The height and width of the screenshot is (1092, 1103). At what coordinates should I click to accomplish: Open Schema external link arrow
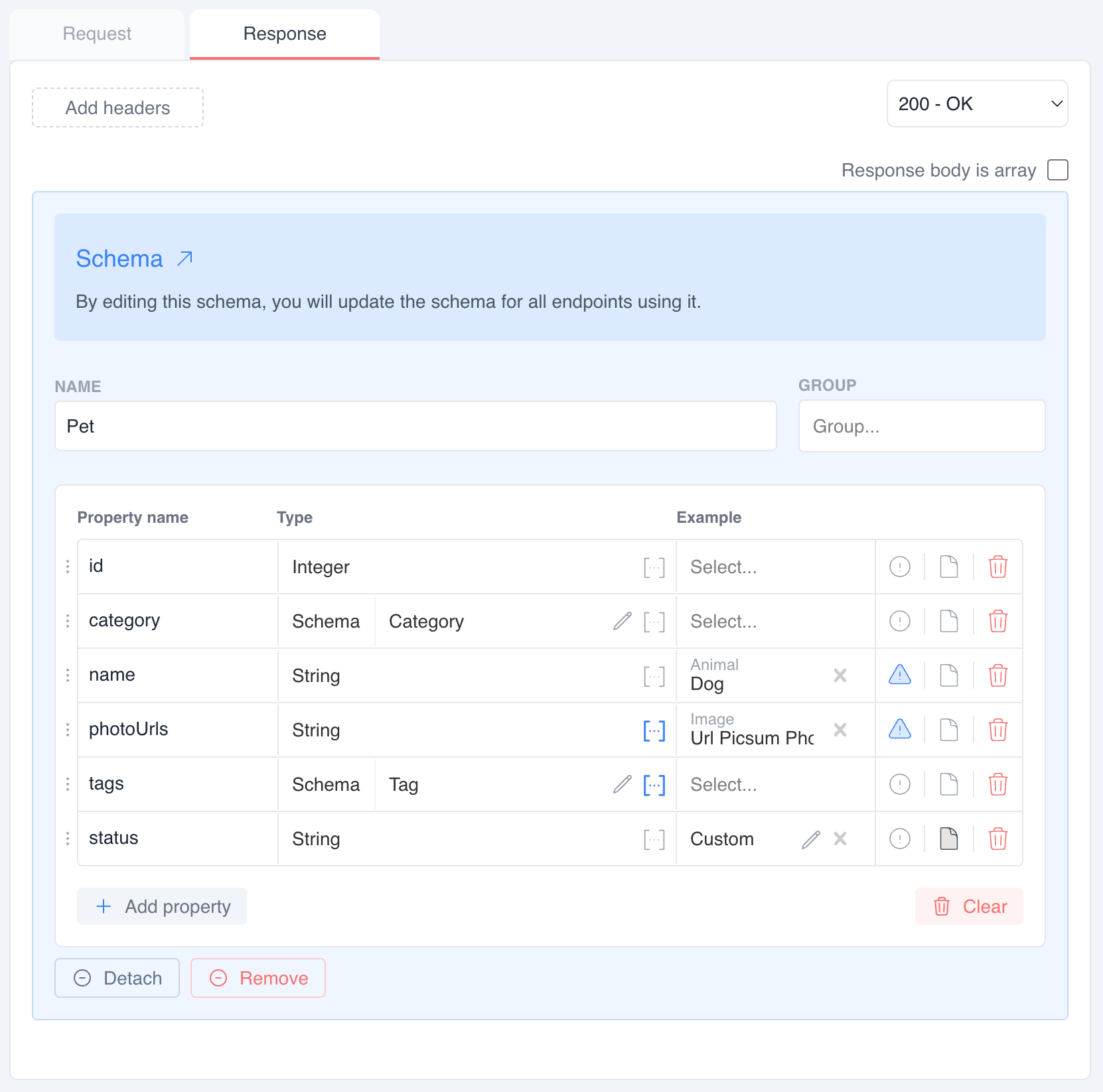(x=185, y=259)
